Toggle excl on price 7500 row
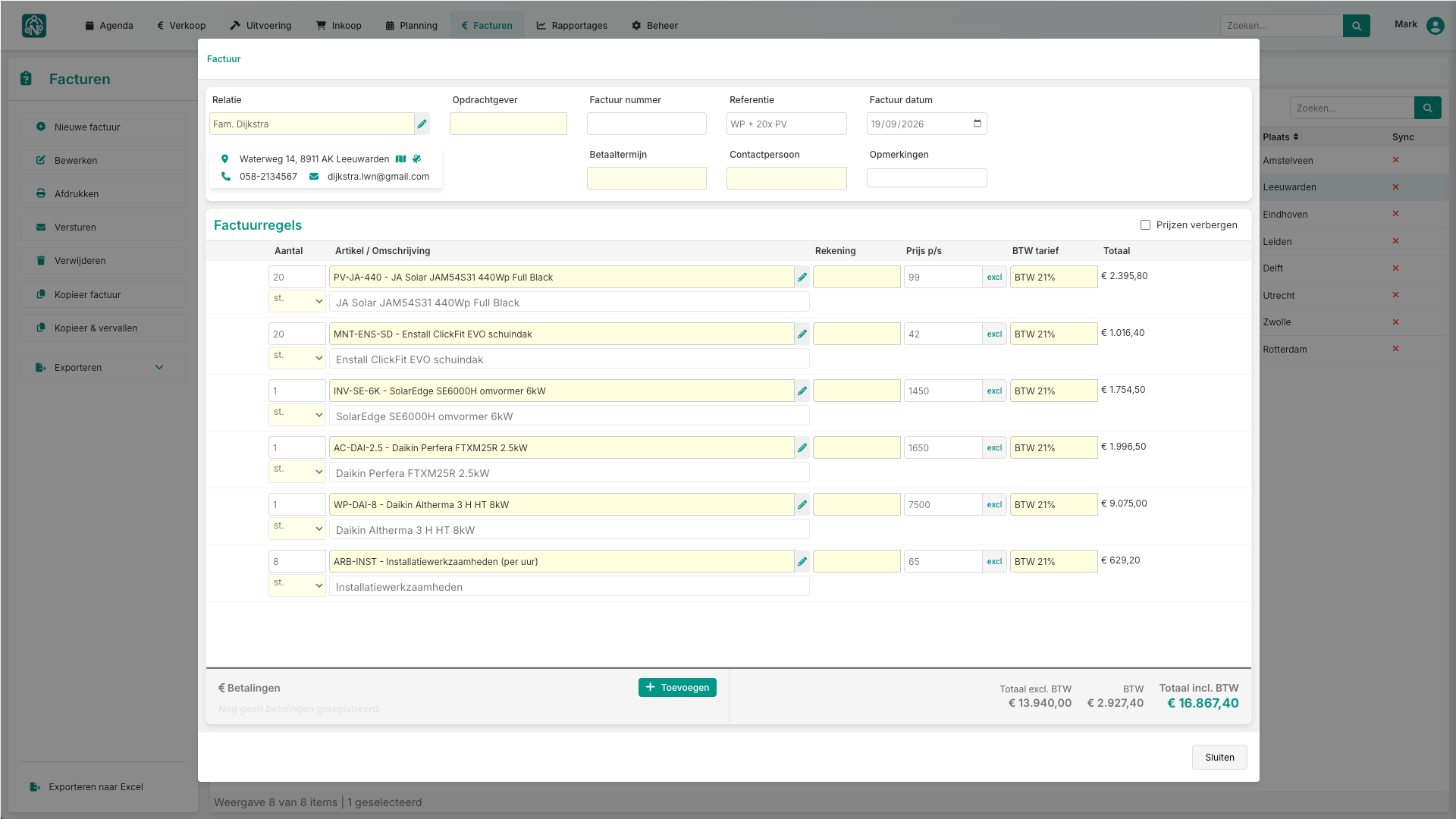 click(x=994, y=505)
